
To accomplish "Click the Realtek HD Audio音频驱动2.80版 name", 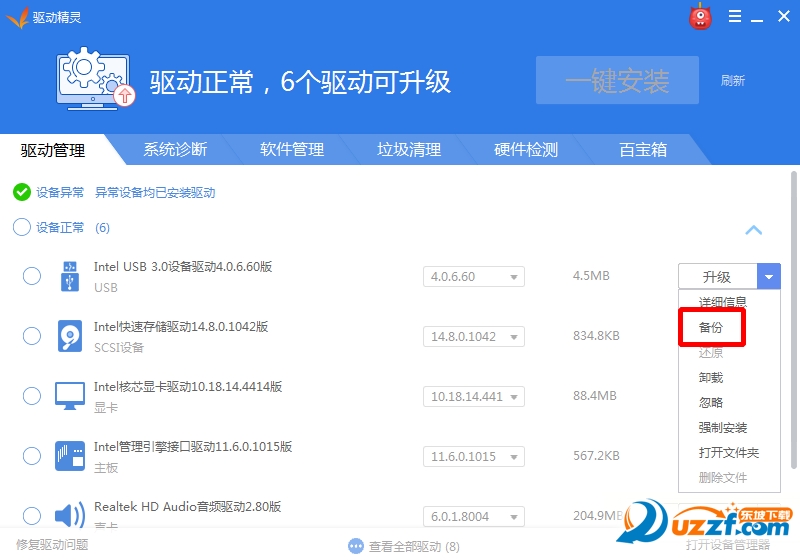I will 187,506.
